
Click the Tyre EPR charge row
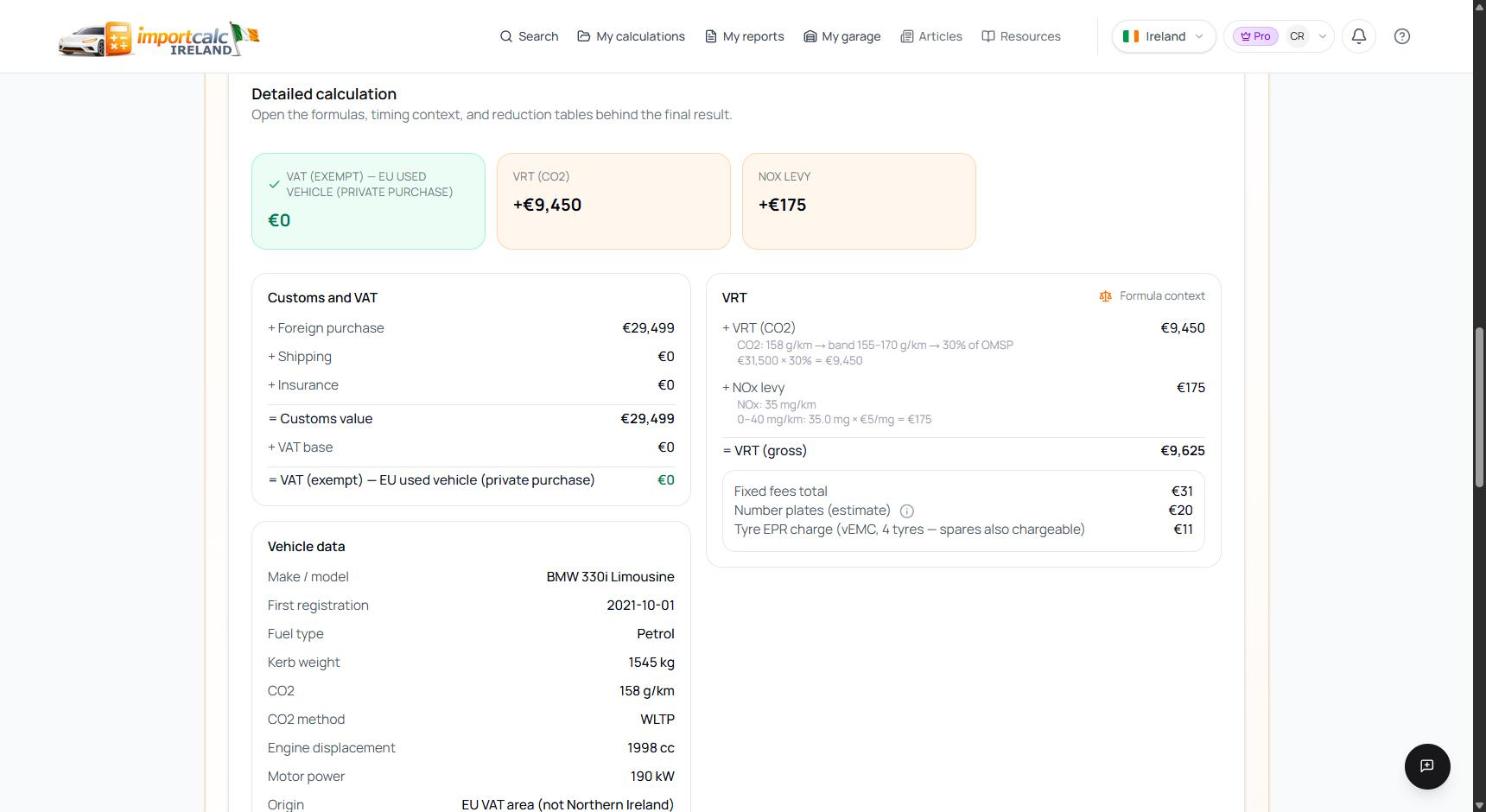click(x=963, y=530)
